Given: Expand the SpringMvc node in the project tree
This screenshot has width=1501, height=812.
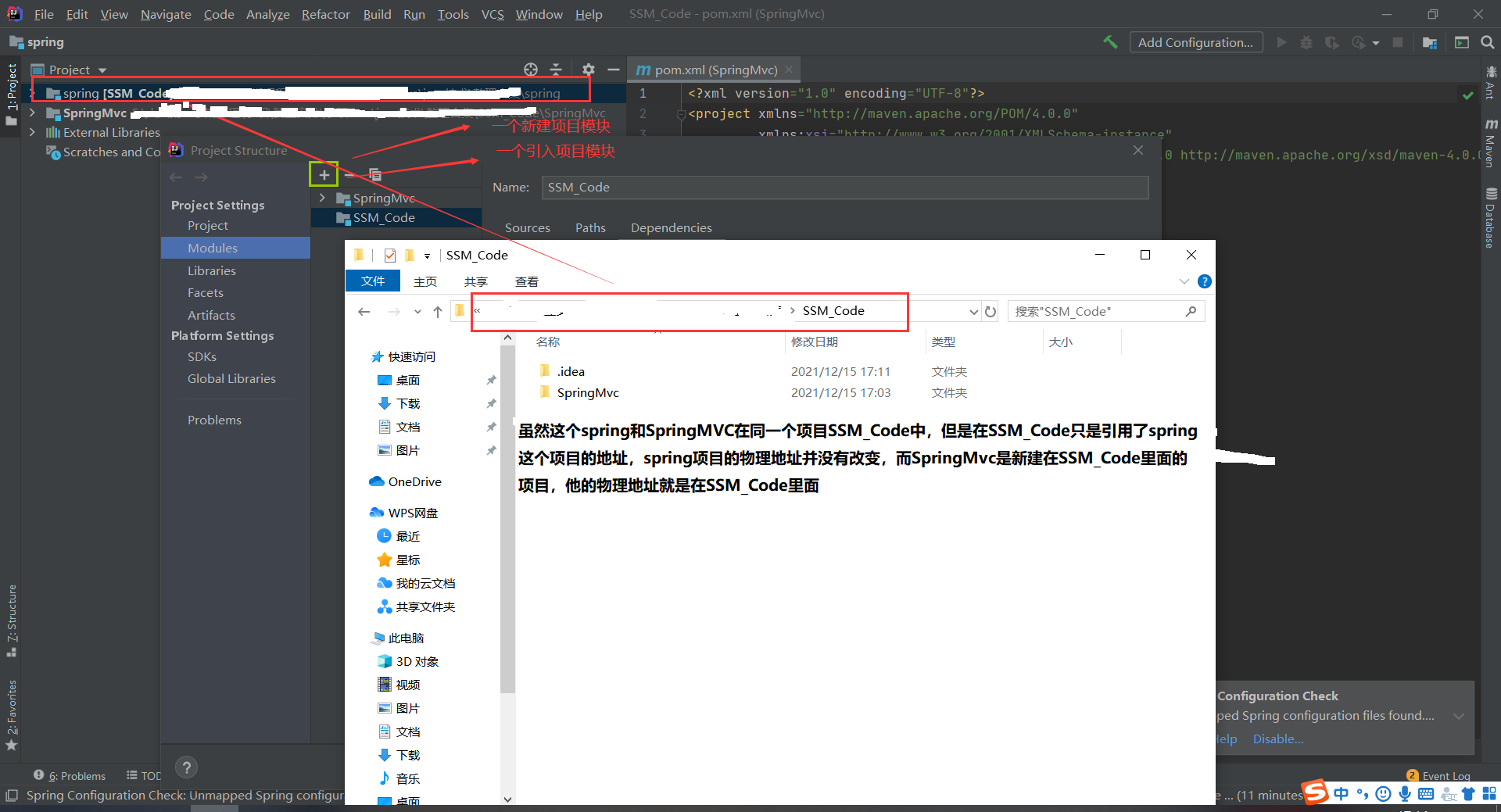Looking at the screenshot, I should [32, 113].
